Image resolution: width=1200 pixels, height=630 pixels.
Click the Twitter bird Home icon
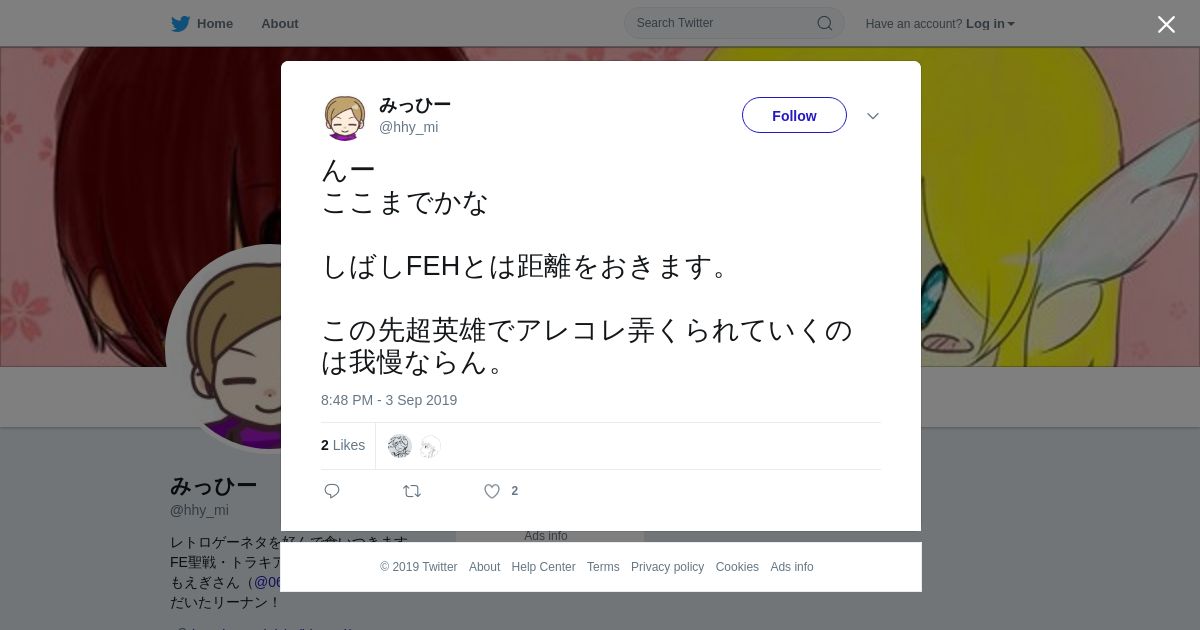click(180, 23)
